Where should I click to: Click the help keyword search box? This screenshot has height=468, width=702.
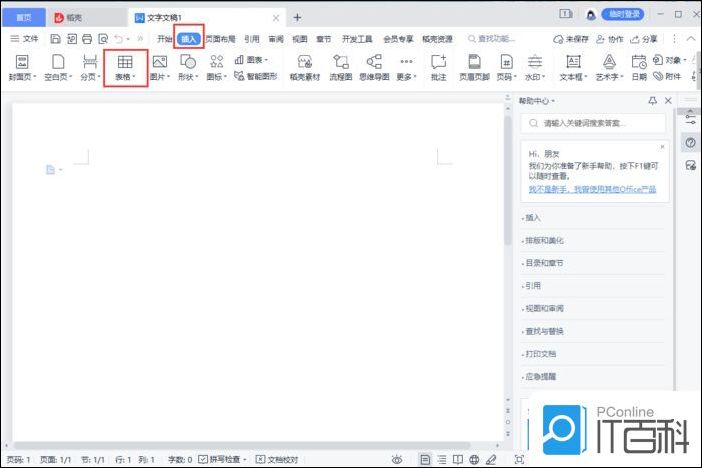pos(593,123)
